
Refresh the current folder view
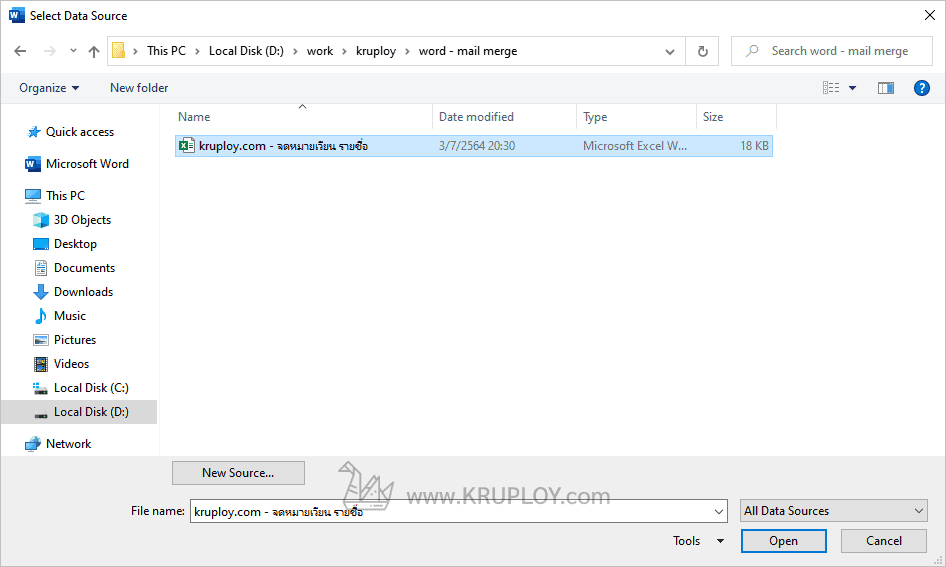703,51
